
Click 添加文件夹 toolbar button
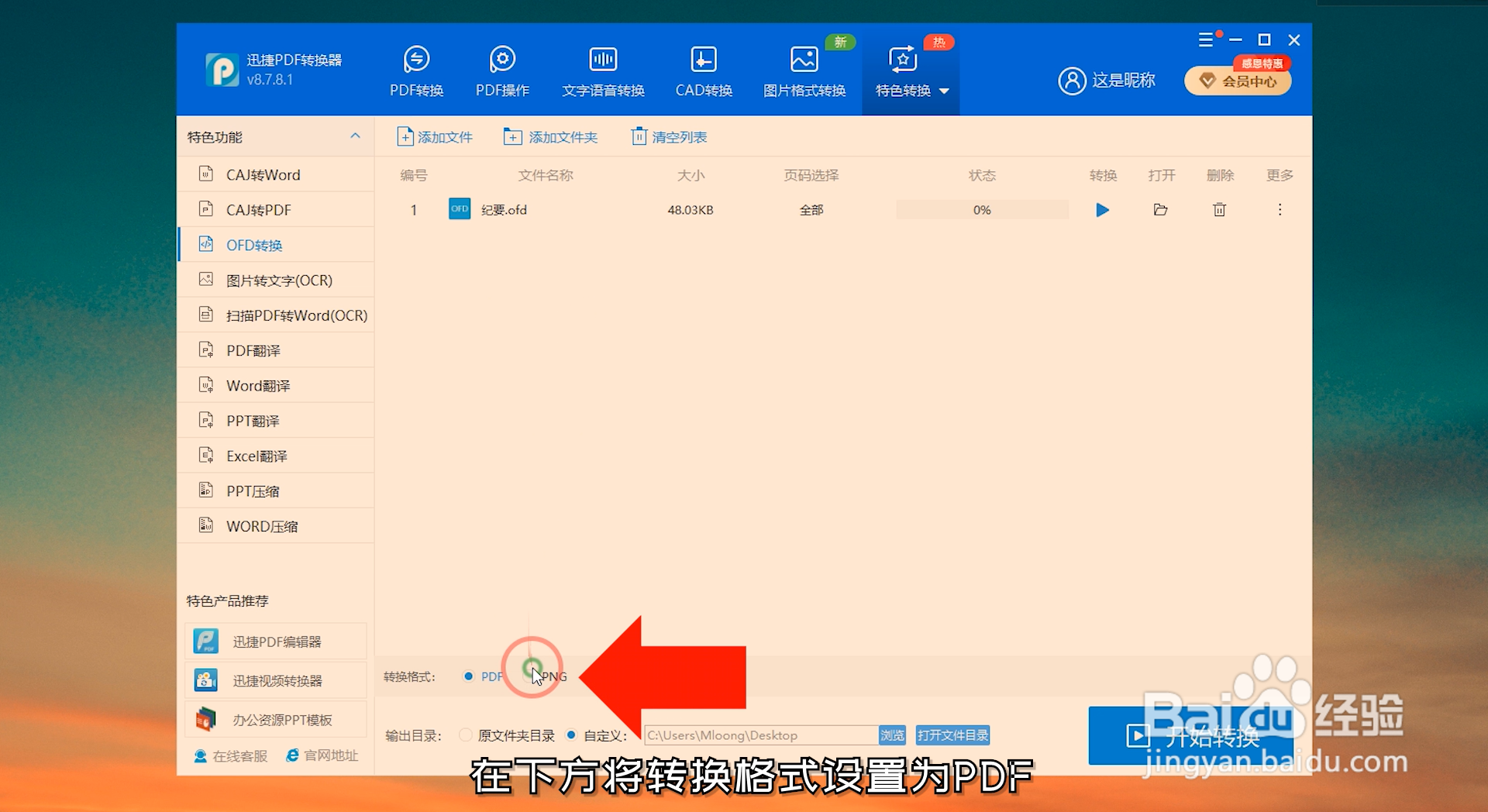click(550, 137)
